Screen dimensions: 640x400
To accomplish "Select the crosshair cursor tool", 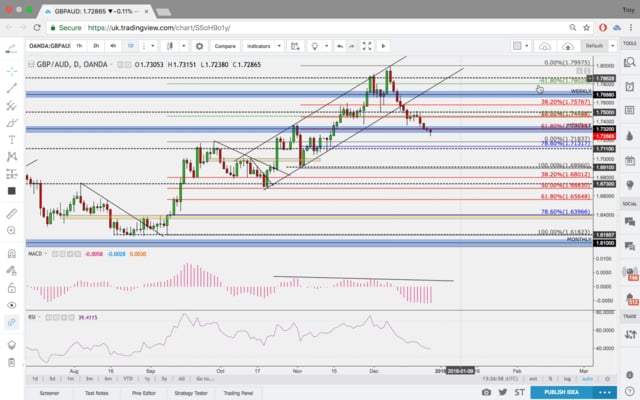I will click(11, 71).
